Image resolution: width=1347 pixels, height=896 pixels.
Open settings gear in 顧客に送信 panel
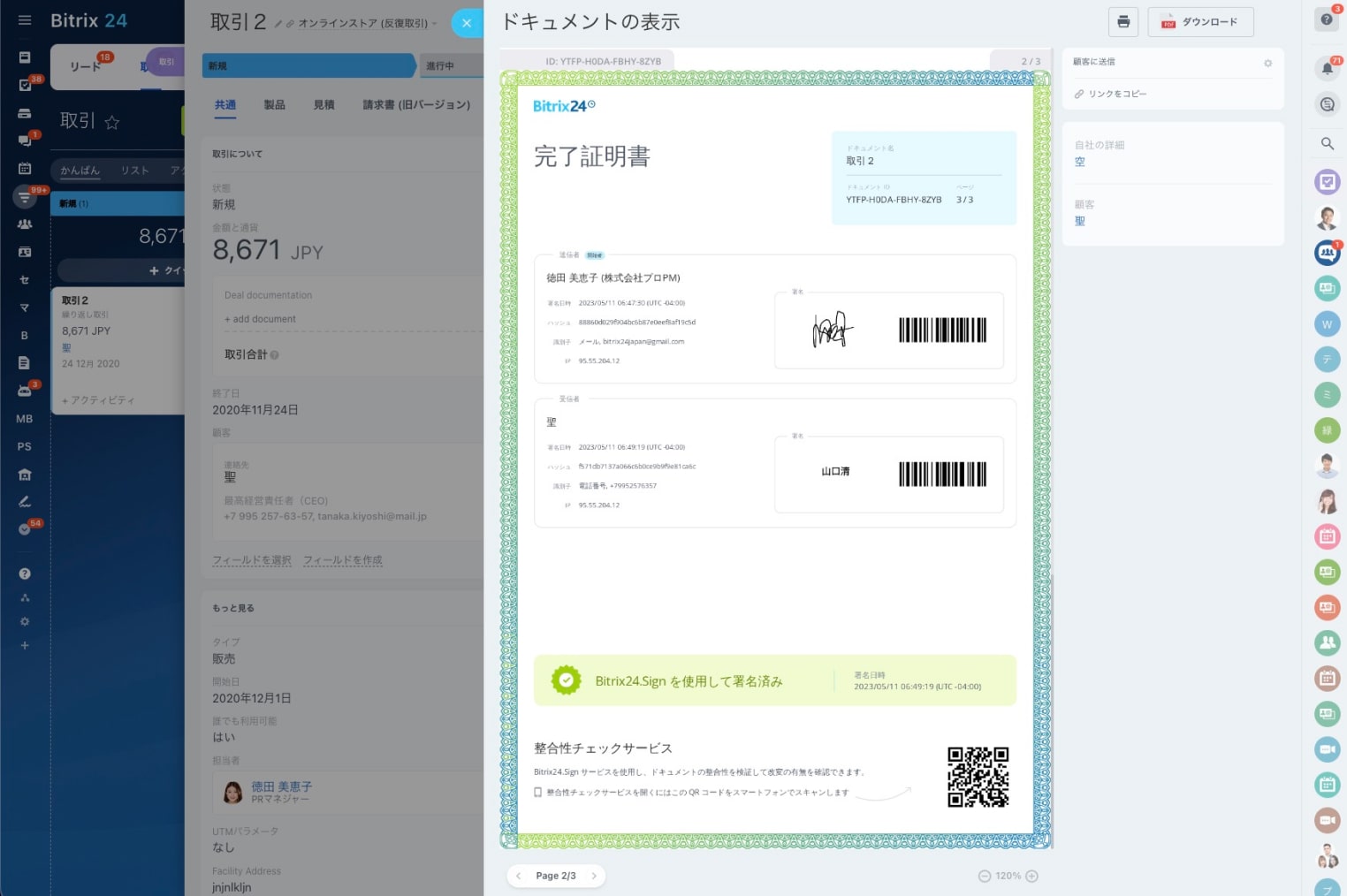tap(1267, 63)
